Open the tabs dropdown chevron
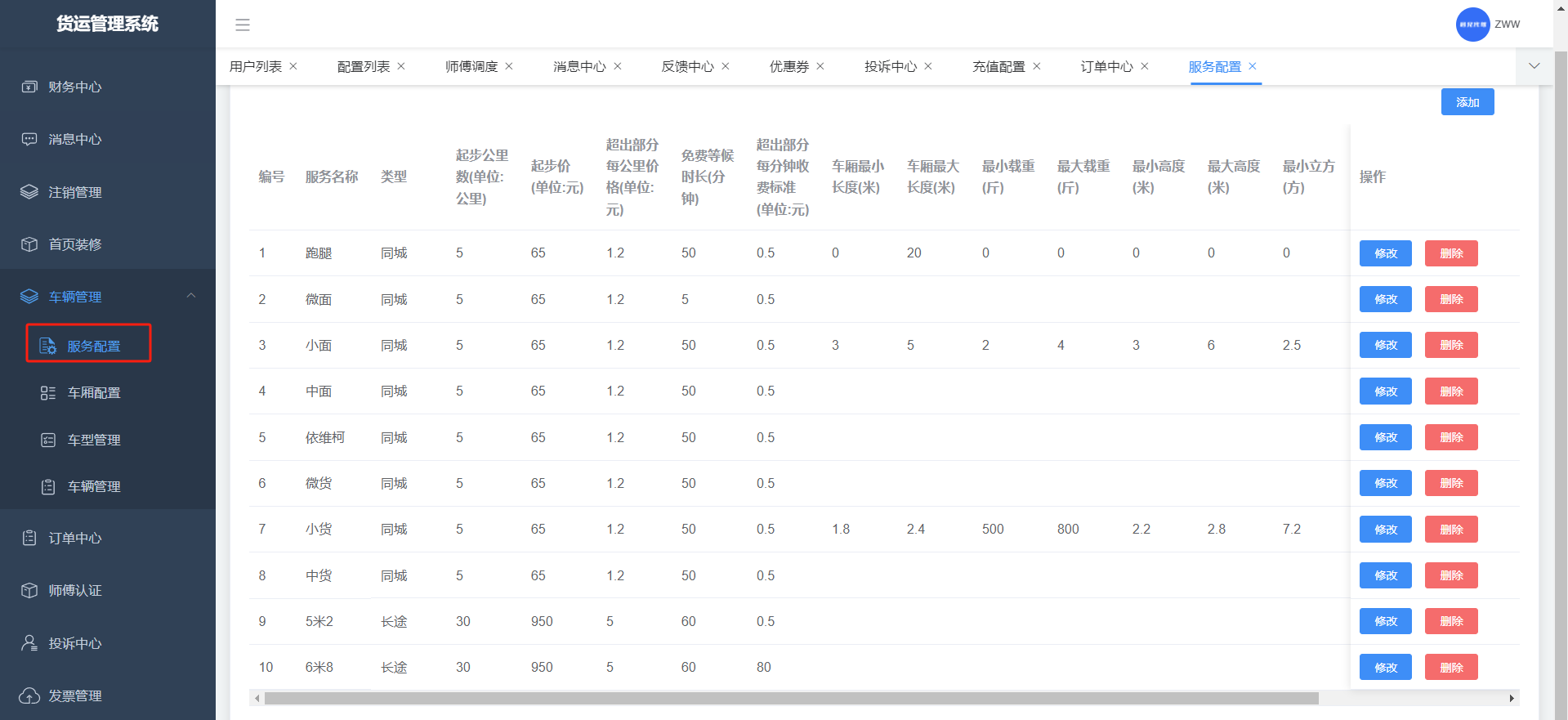The height and width of the screenshot is (720, 1568). [x=1534, y=66]
